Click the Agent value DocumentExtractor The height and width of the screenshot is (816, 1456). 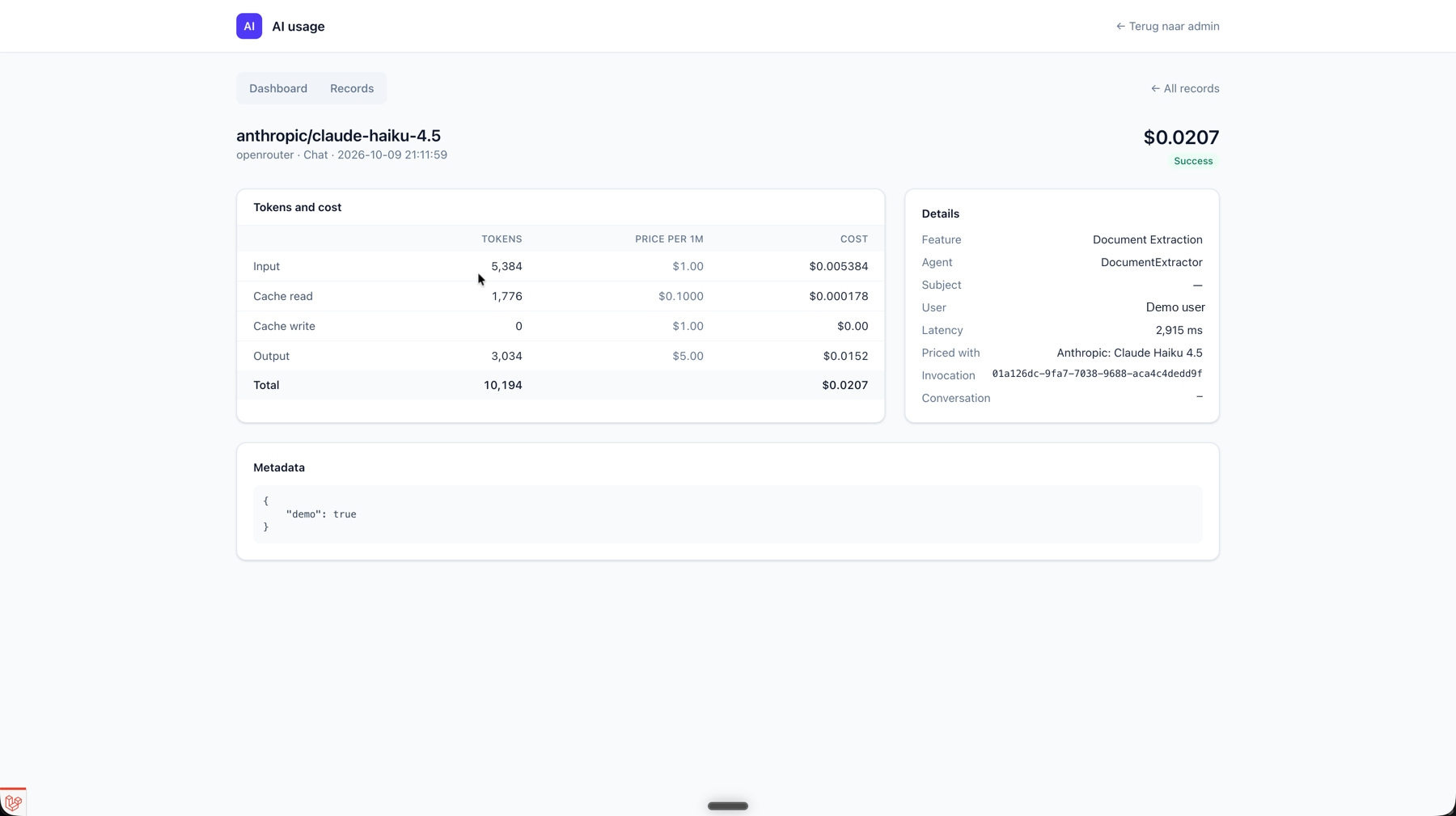[1151, 262]
